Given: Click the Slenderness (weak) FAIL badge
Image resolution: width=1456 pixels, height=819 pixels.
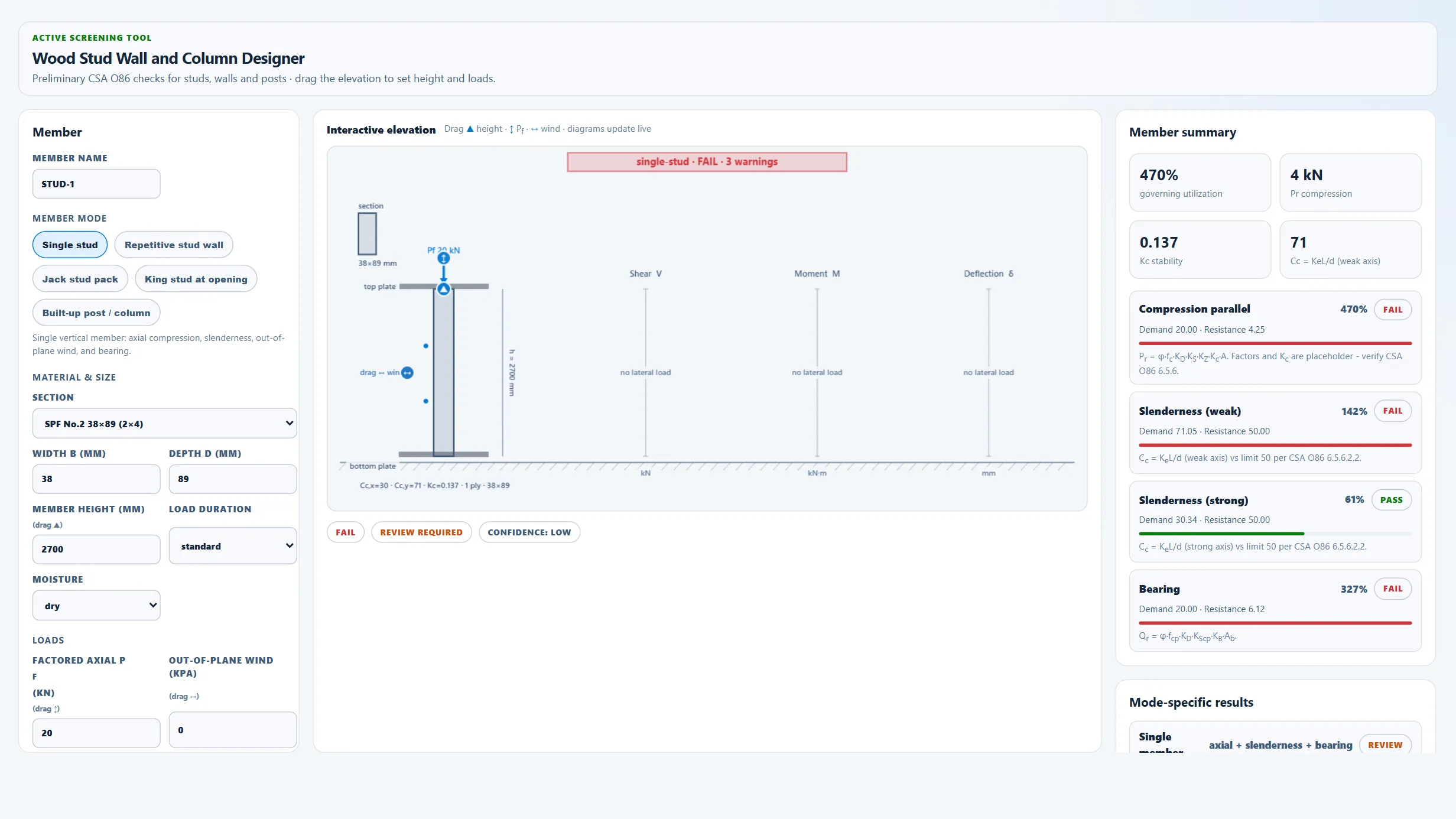Looking at the screenshot, I should click(1392, 411).
